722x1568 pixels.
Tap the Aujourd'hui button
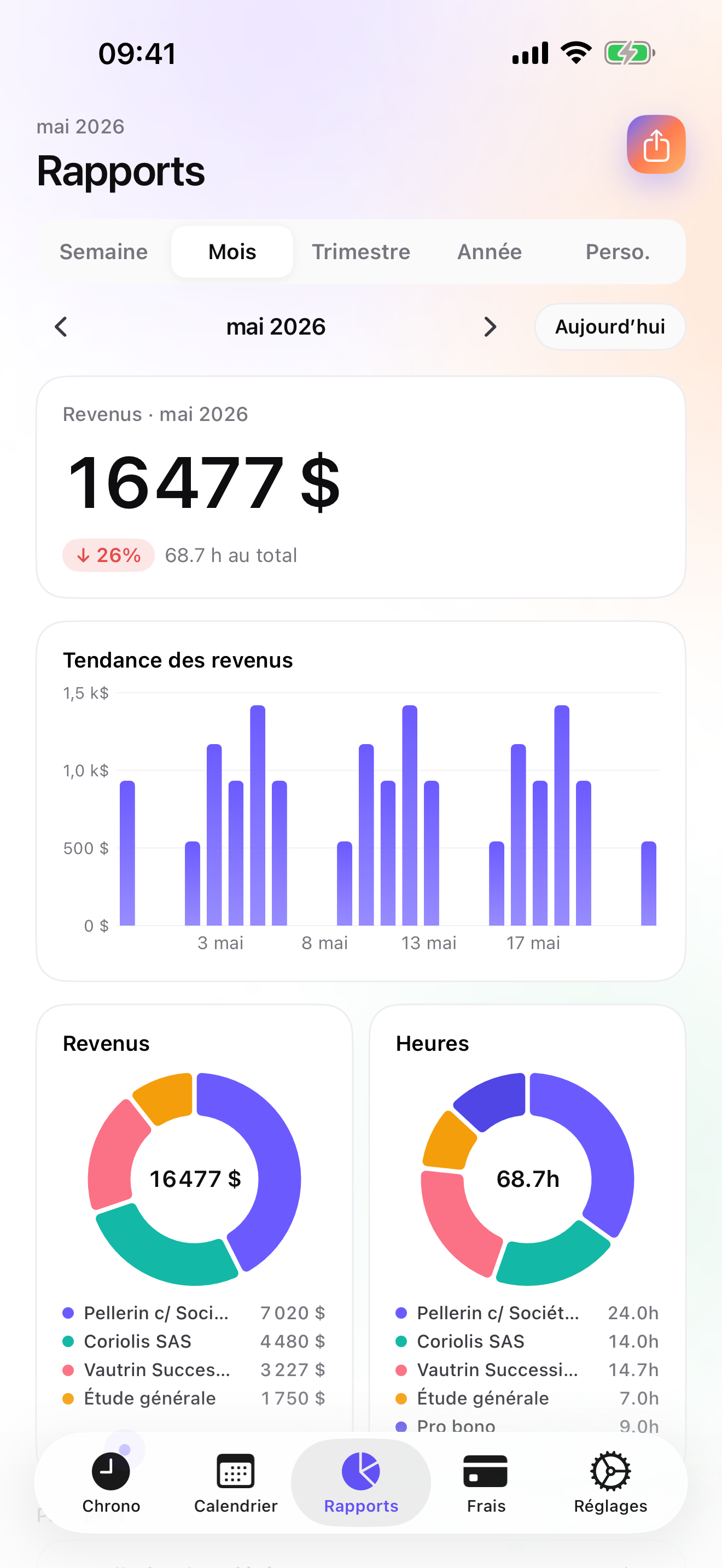pyautogui.click(x=610, y=327)
